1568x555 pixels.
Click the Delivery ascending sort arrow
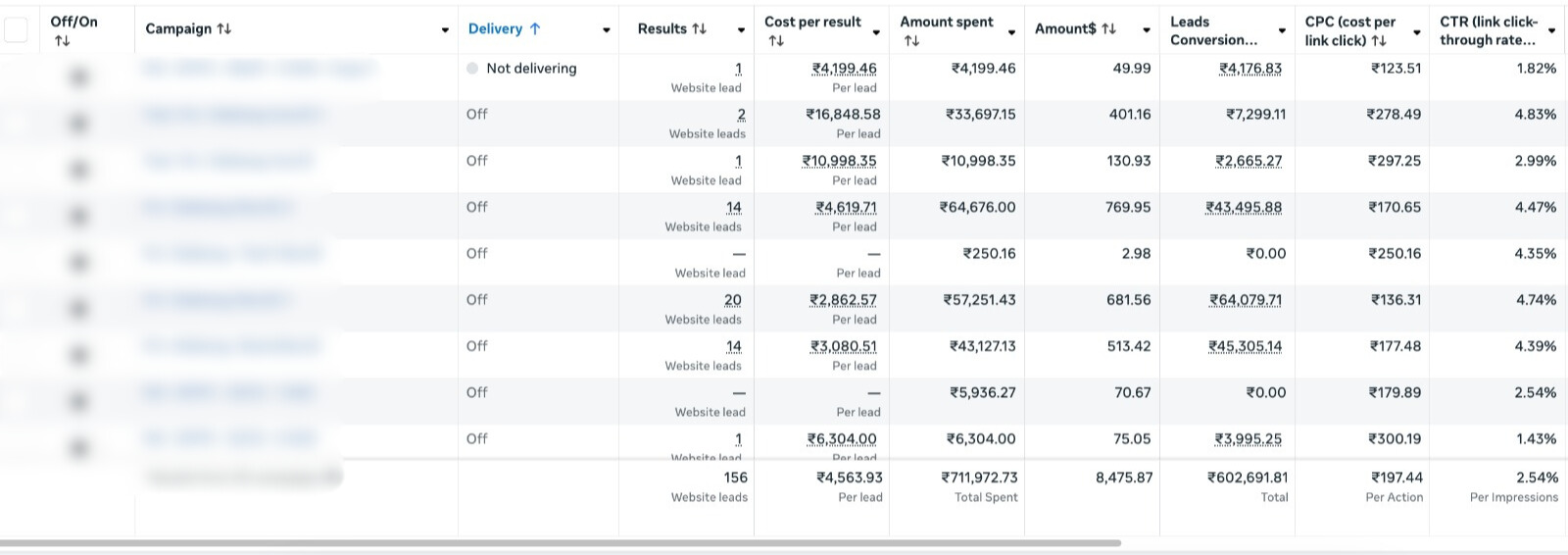[x=535, y=29]
